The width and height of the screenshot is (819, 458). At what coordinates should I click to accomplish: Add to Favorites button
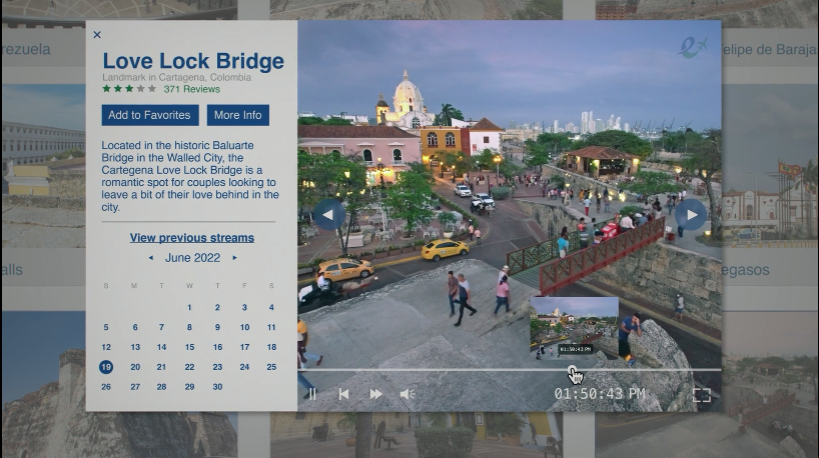149,115
